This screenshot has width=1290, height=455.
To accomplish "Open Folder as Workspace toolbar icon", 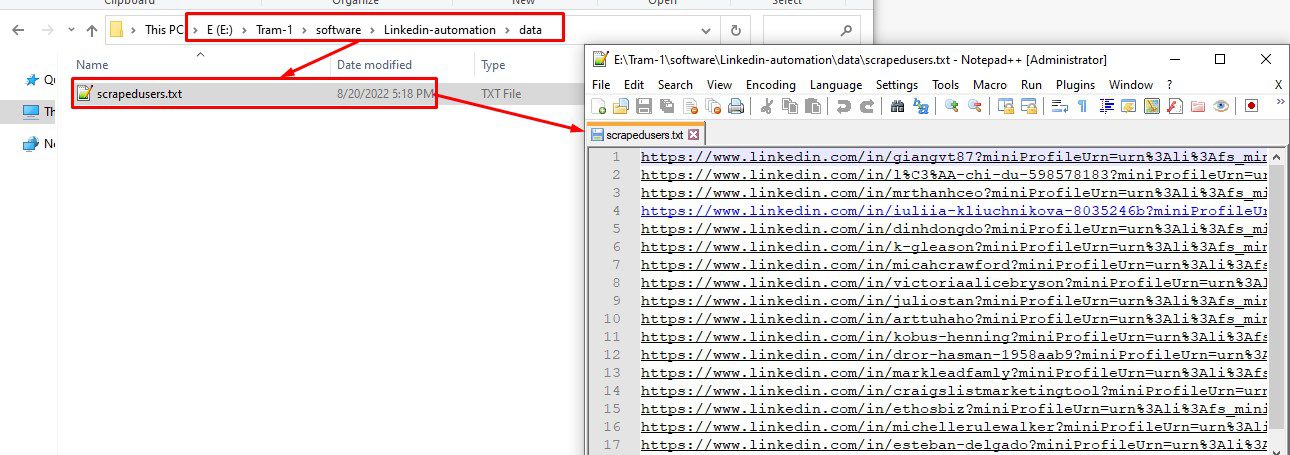I will 1198,106.
